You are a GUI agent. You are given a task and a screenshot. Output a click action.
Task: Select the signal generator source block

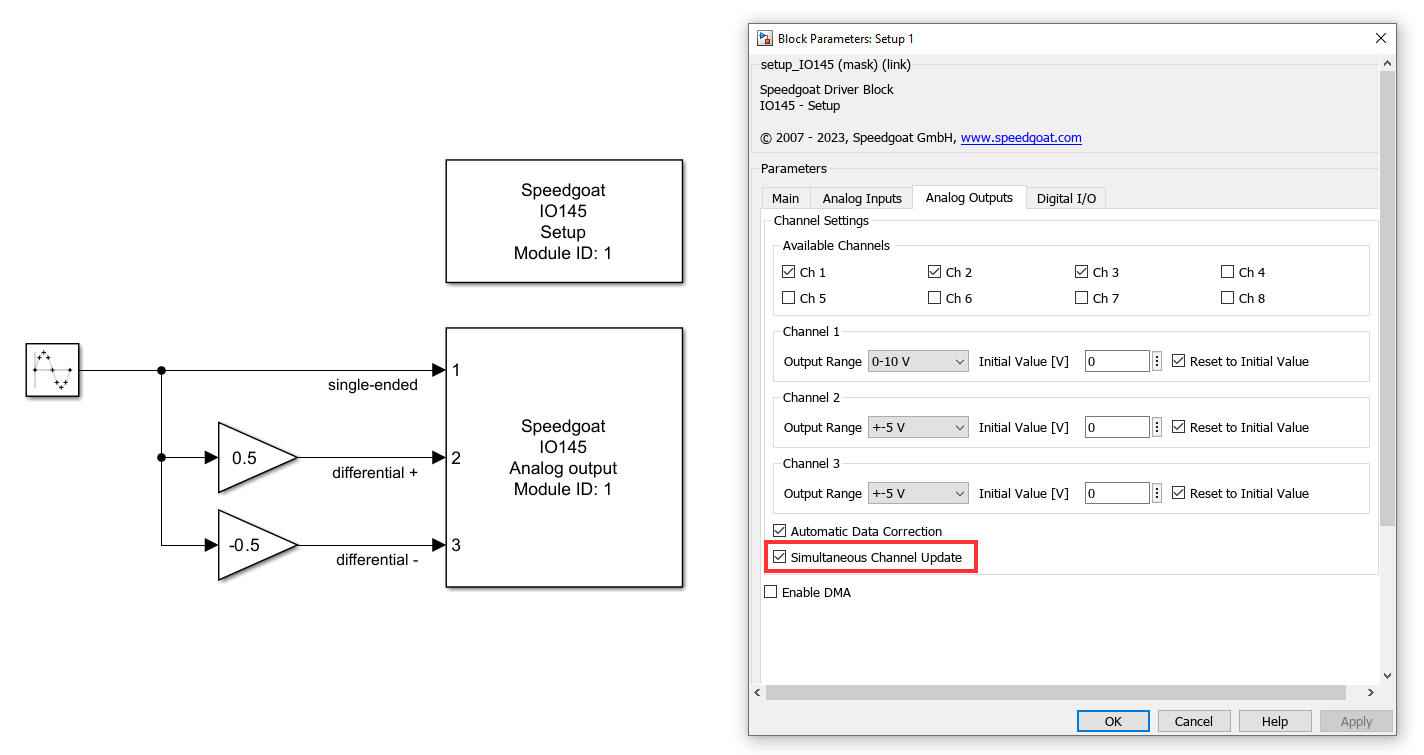pos(52,370)
